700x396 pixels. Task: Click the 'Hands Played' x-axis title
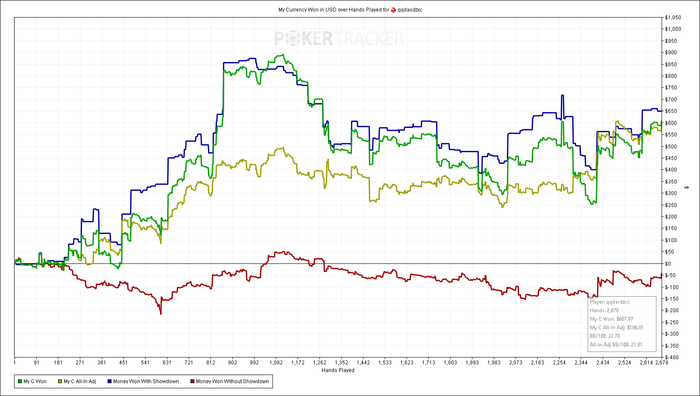coord(338,370)
